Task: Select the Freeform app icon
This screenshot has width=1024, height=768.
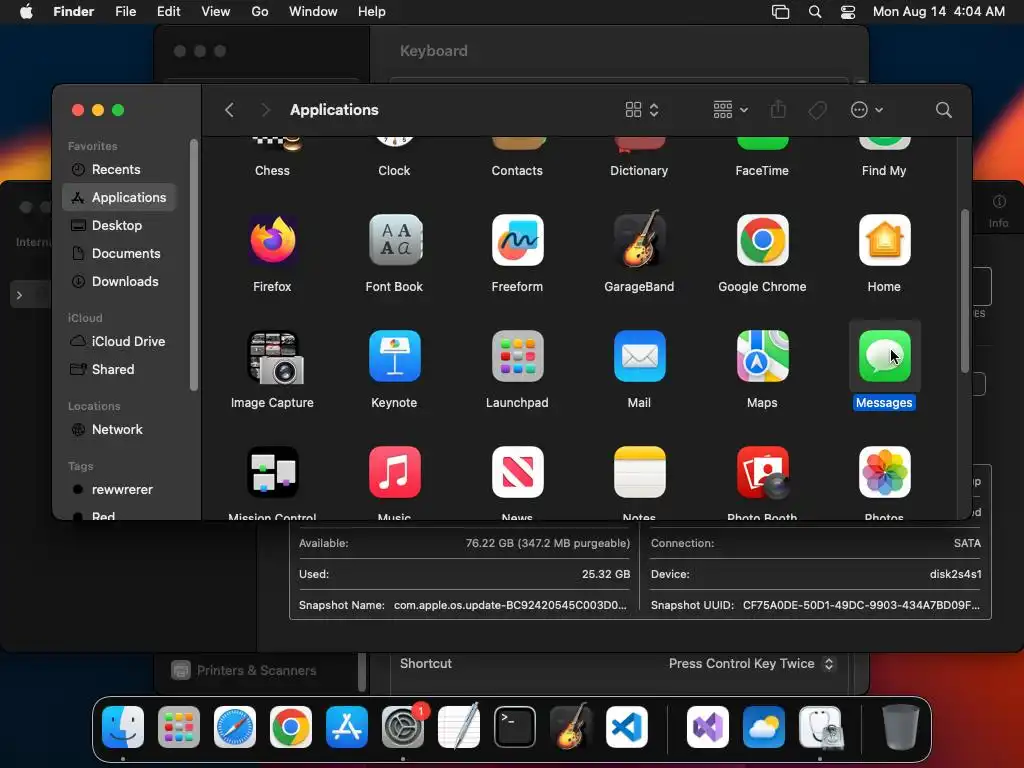Action: click(x=517, y=240)
